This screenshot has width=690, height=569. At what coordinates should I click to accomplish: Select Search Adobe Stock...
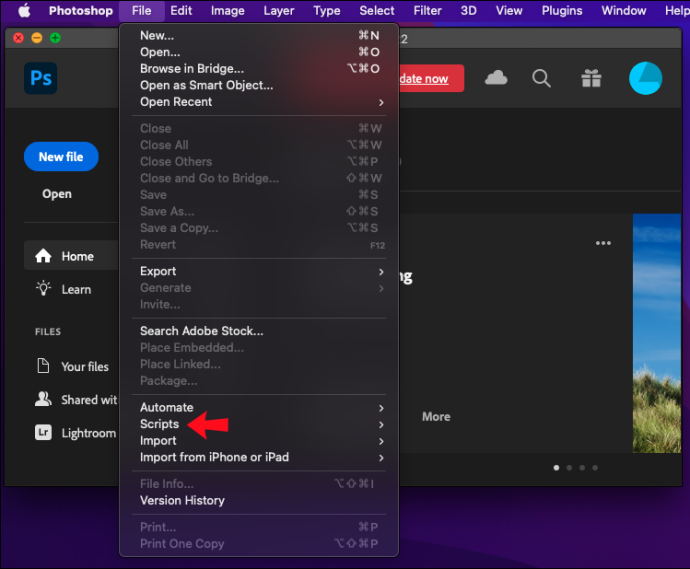click(259, 331)
